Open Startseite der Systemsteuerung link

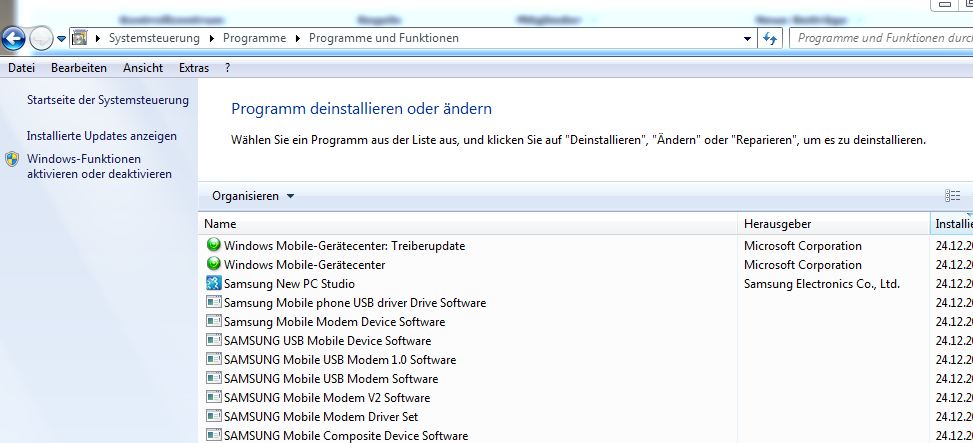point(107,100)
